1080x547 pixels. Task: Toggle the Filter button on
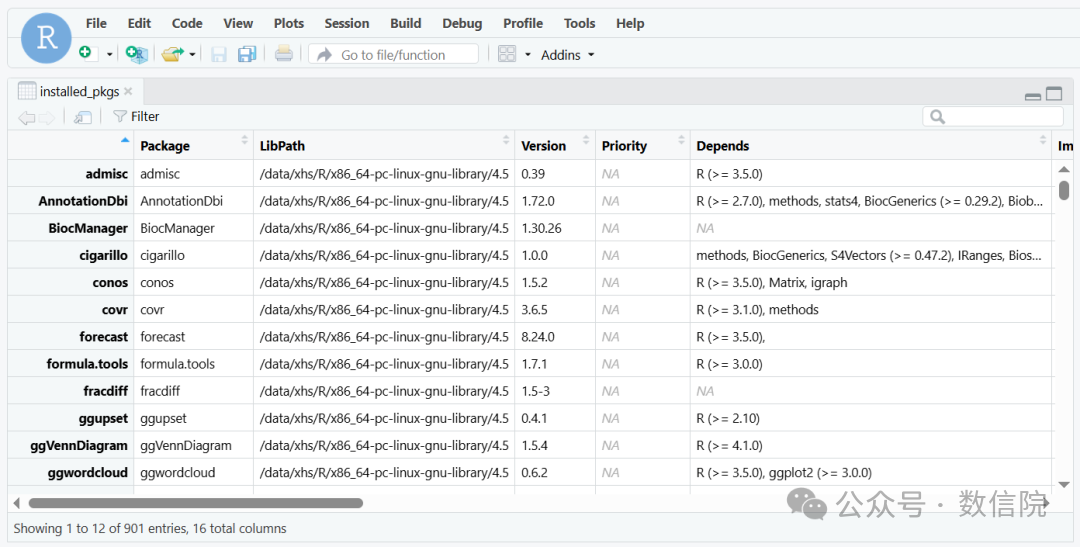point(136,117)
